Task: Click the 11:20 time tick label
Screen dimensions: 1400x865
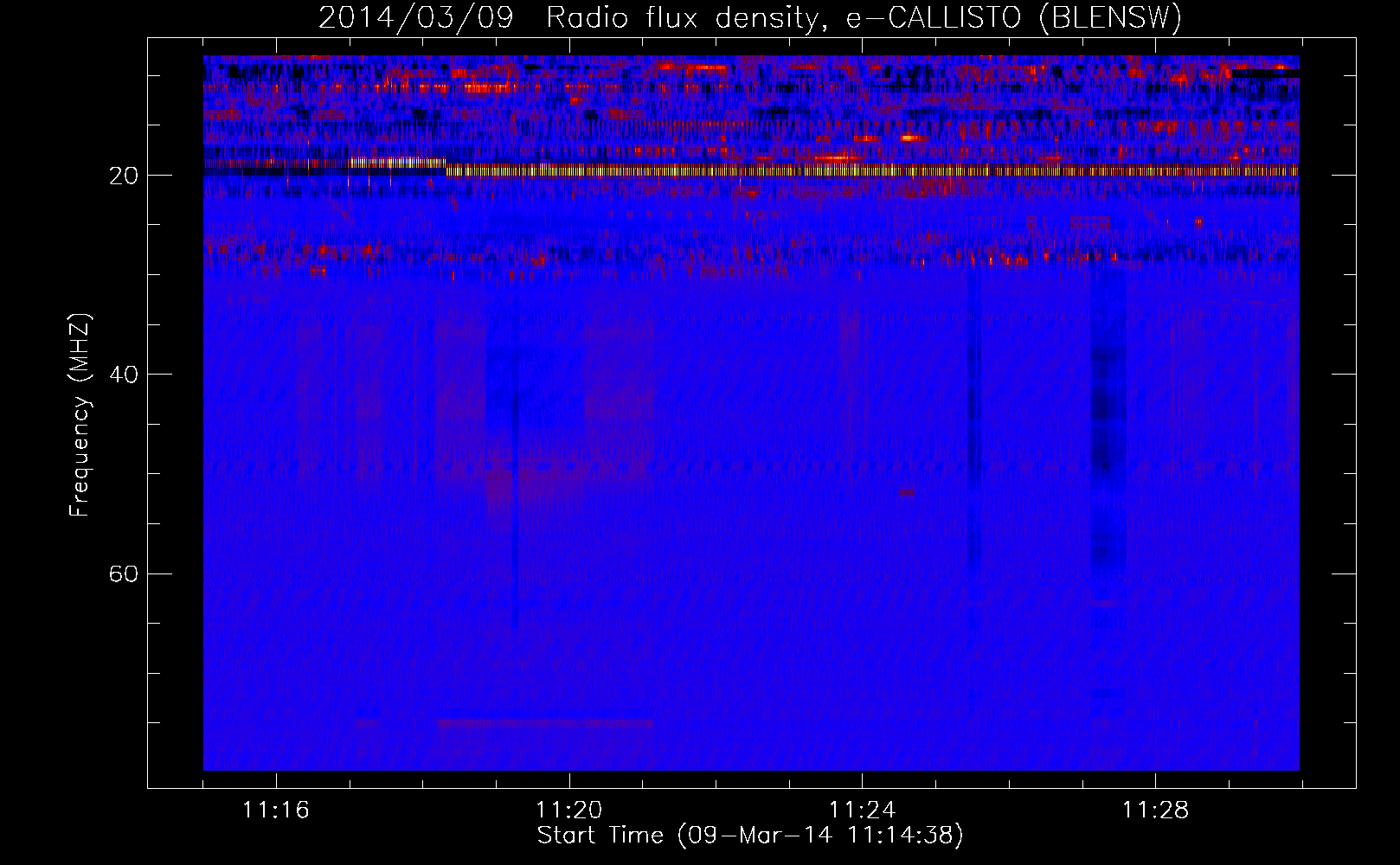Action: pos(569,811)
